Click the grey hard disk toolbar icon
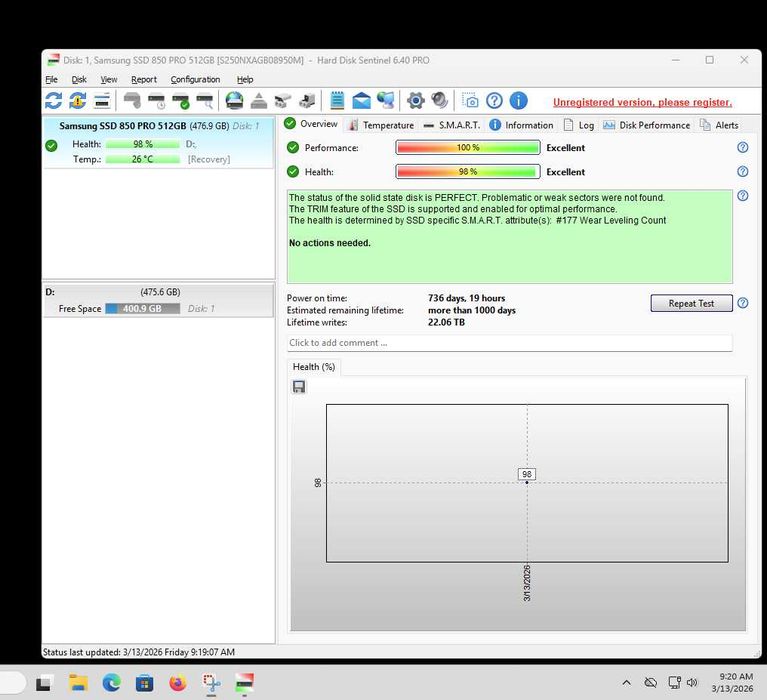767x700 pixels. pos(132,101)
